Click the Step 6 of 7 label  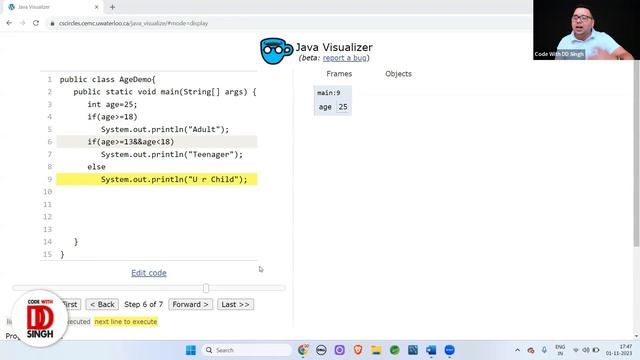pos(143,304)
